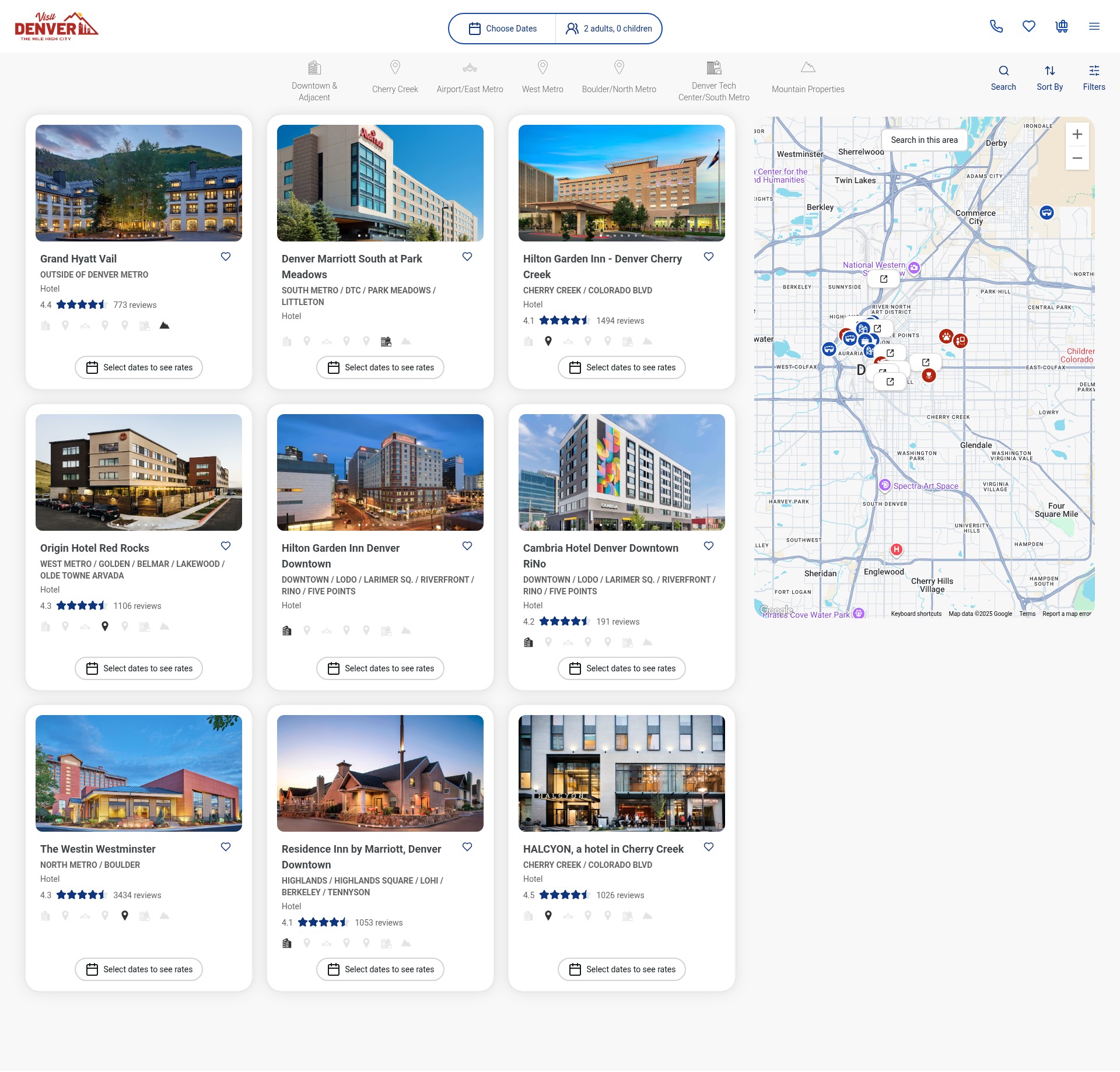Click Report a map error link

[x=1066, y=614]
